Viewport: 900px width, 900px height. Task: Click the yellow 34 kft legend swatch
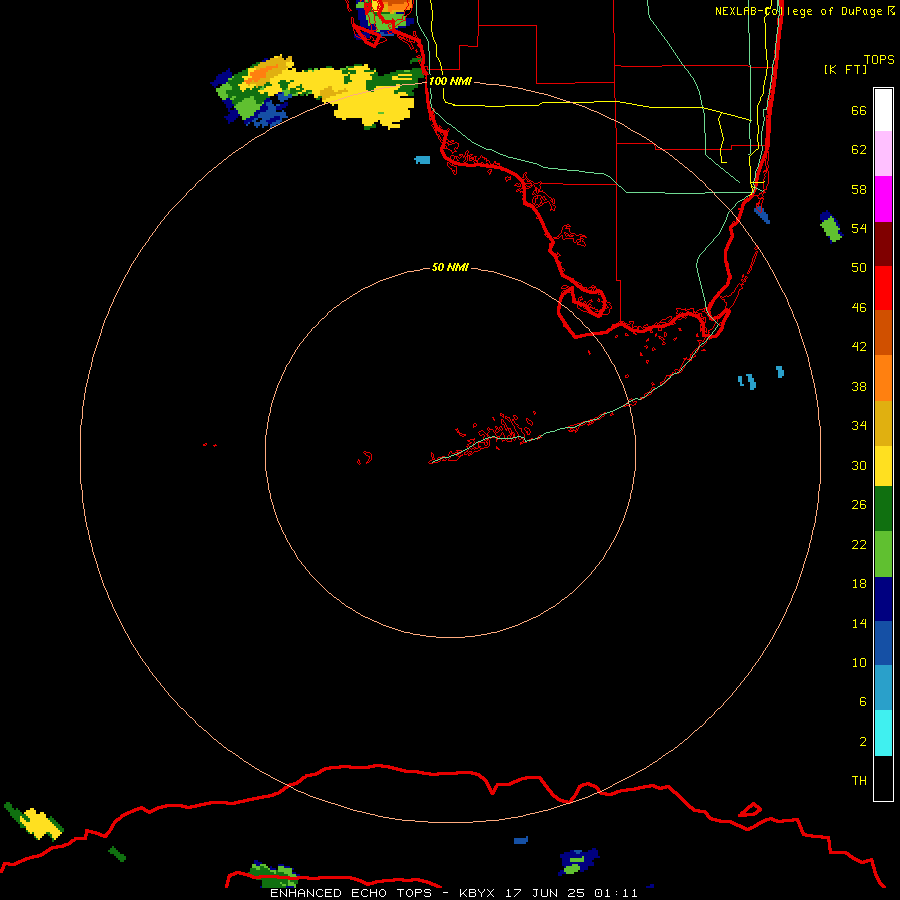[883, 466]
